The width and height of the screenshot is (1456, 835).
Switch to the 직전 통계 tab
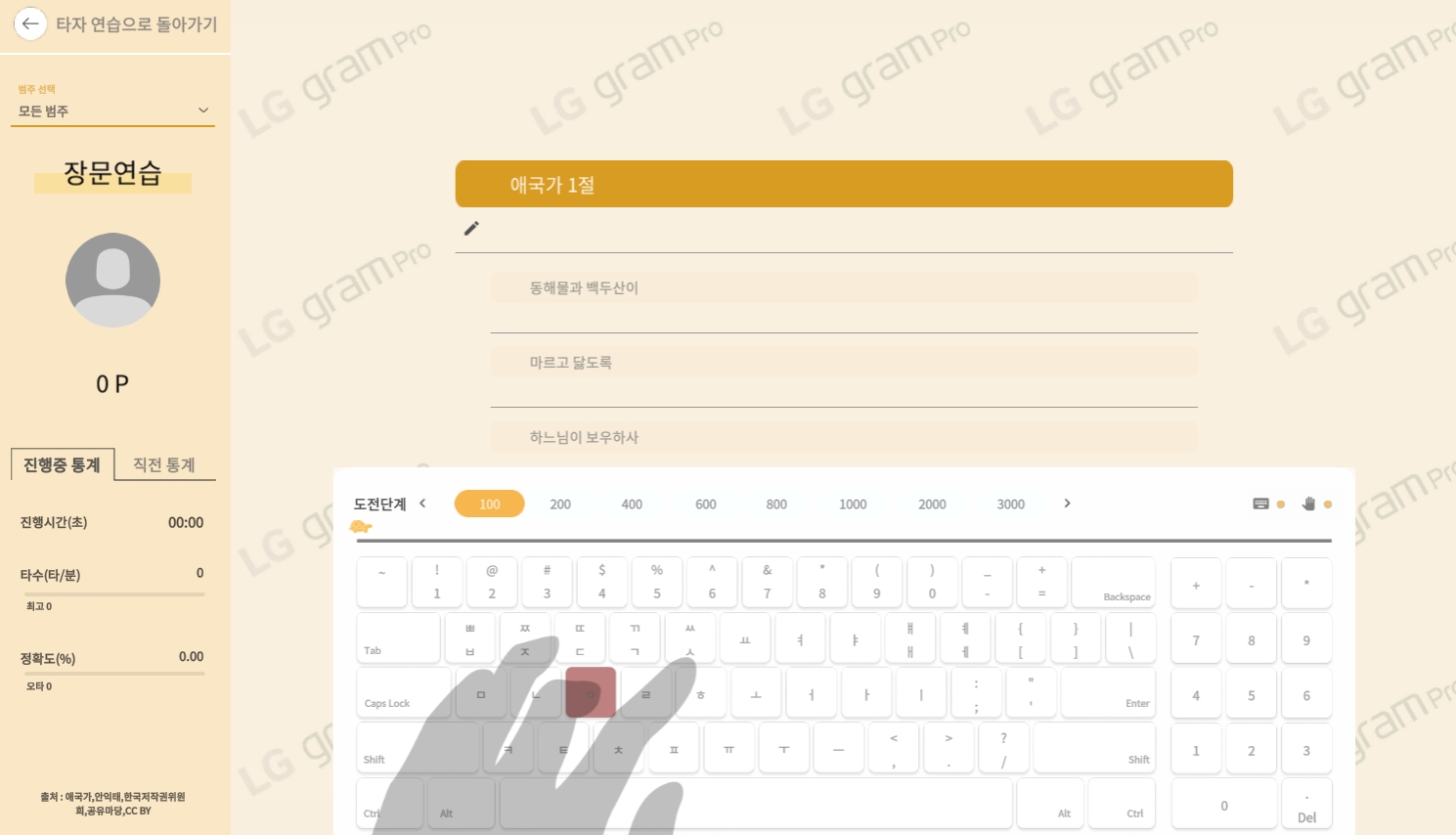point(164,464)
